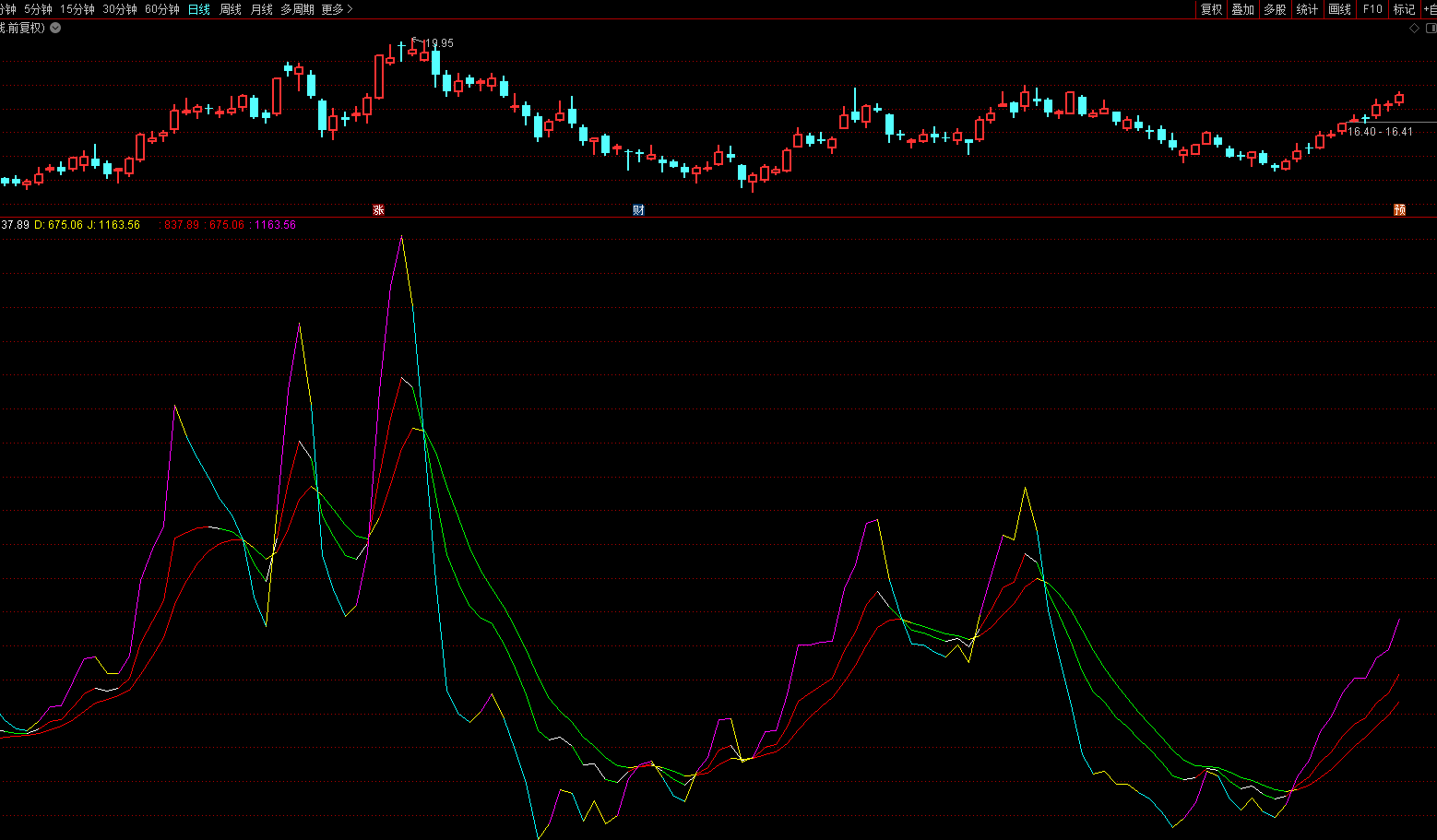Click the 叠加 overlay button
This screenshot has height=840, width=1437.
(1242, 9)
